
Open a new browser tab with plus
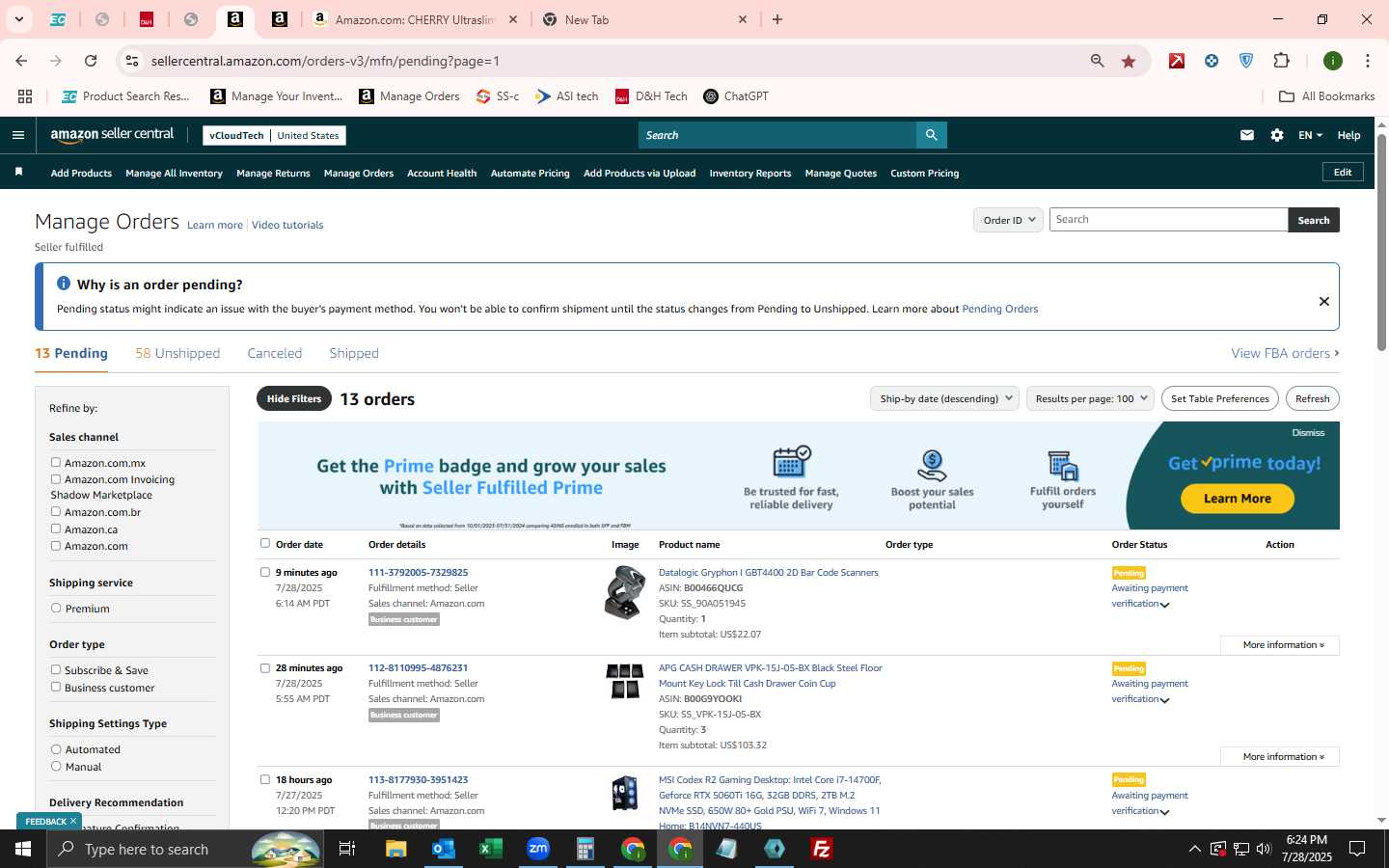point(777,19)
